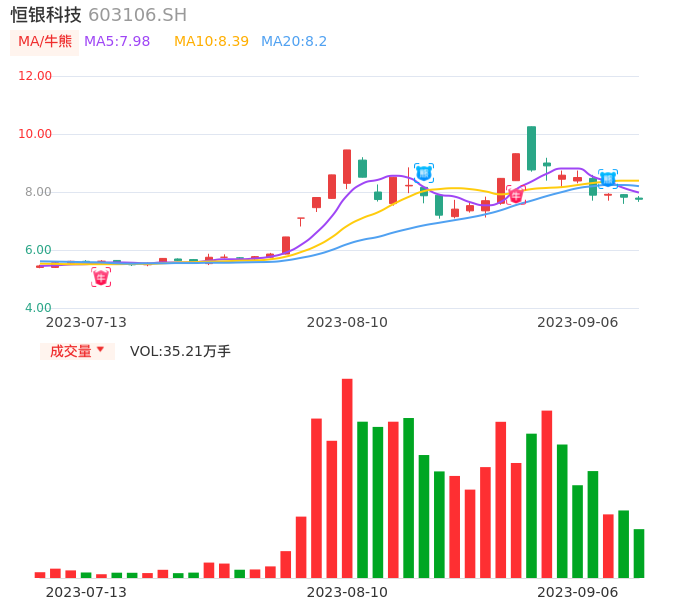The width and height of the screenshot is (686, 606).
Task: Click the last green volume bar on the right
Action: (x=639, y=553)
